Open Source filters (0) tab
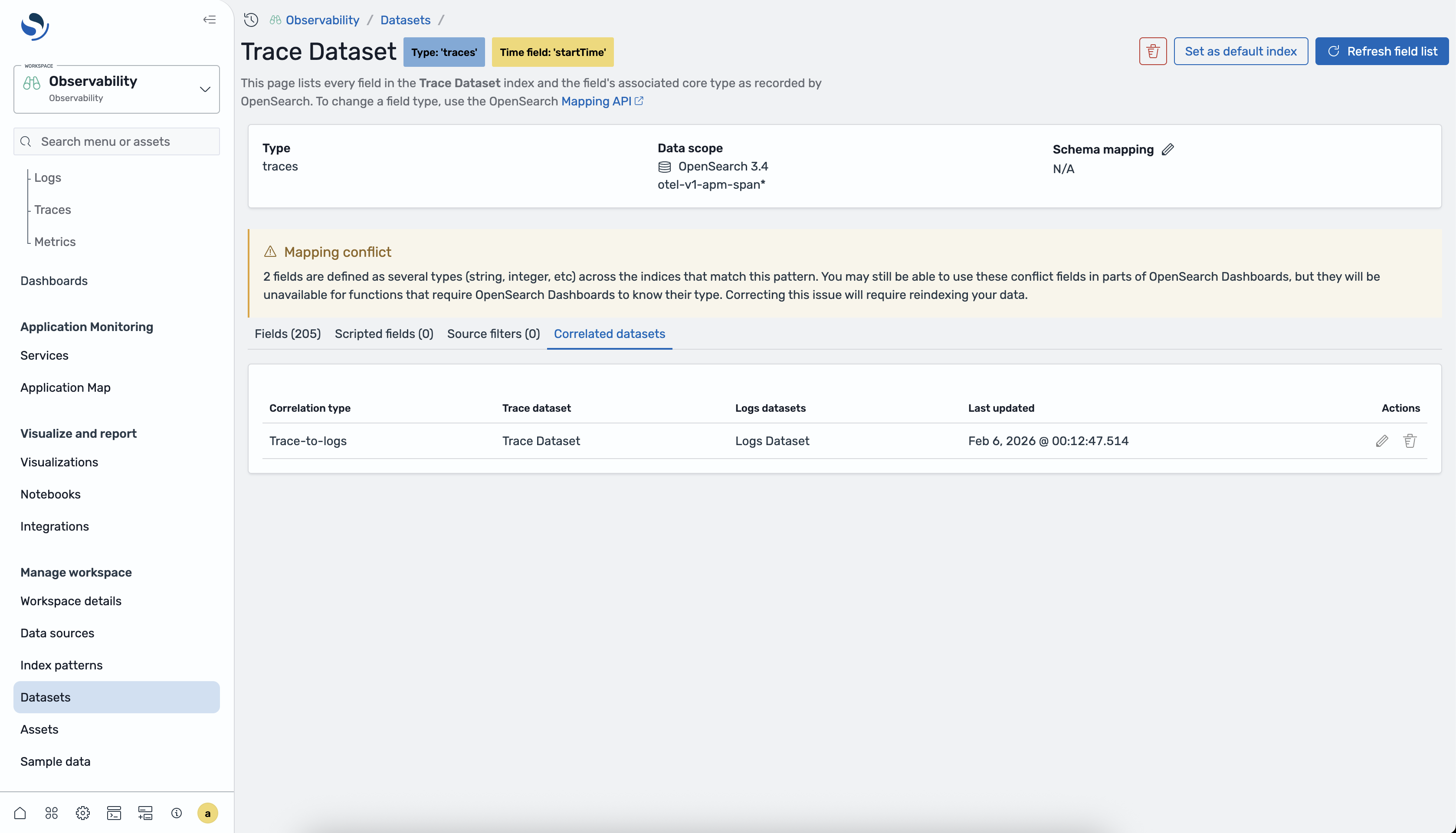 (493, 334)
